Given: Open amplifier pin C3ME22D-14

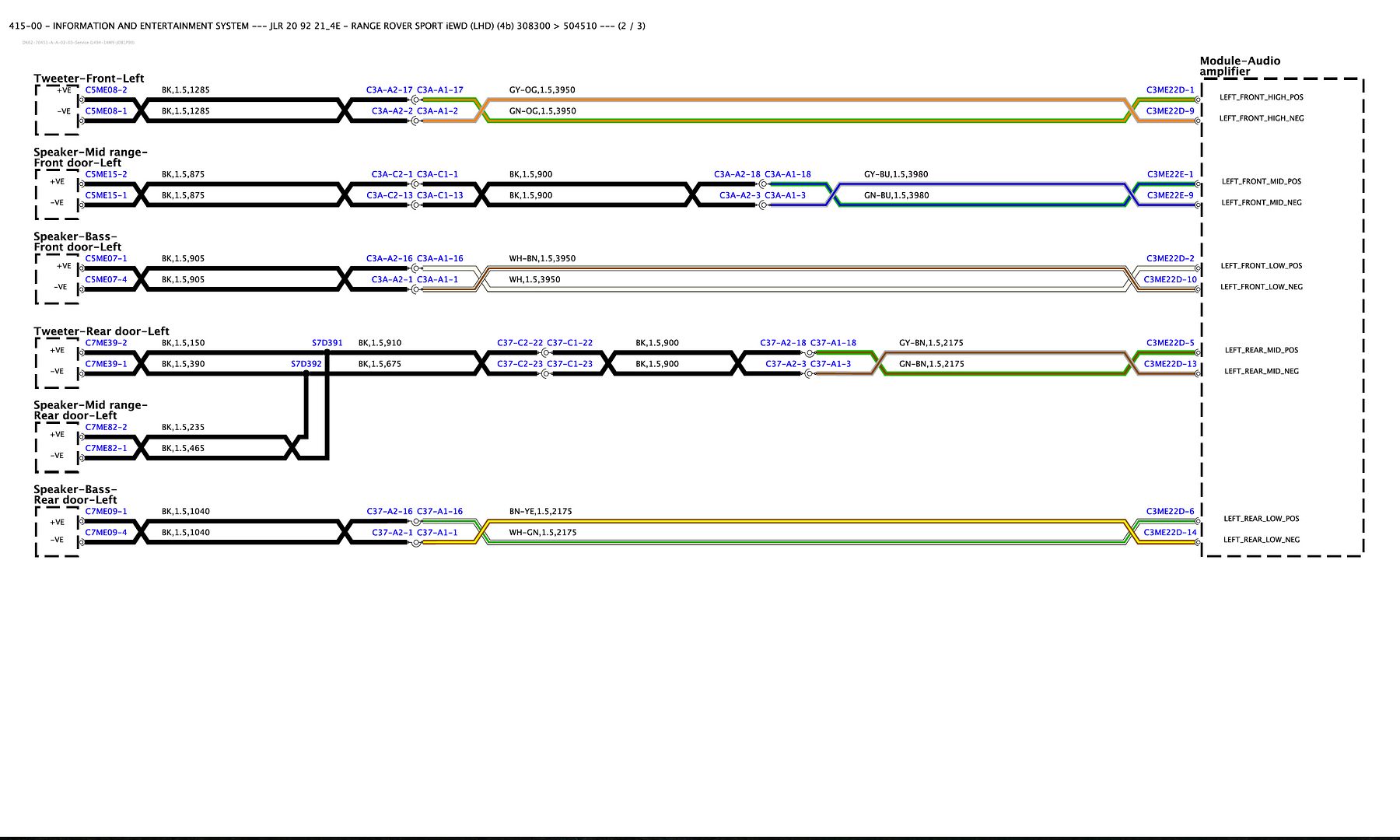Looking at the screenshot, I should pyautogui.click(x=1170, y=532).
